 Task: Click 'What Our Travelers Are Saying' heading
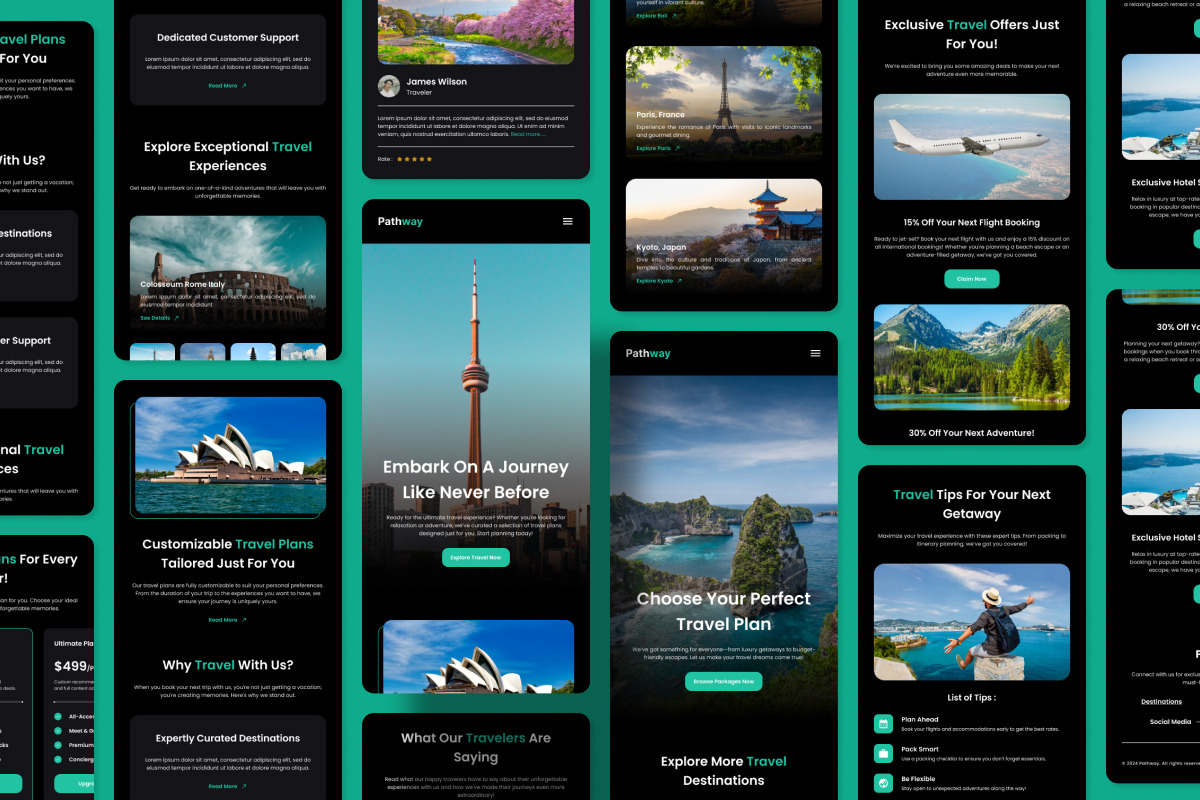pos(476,748)
